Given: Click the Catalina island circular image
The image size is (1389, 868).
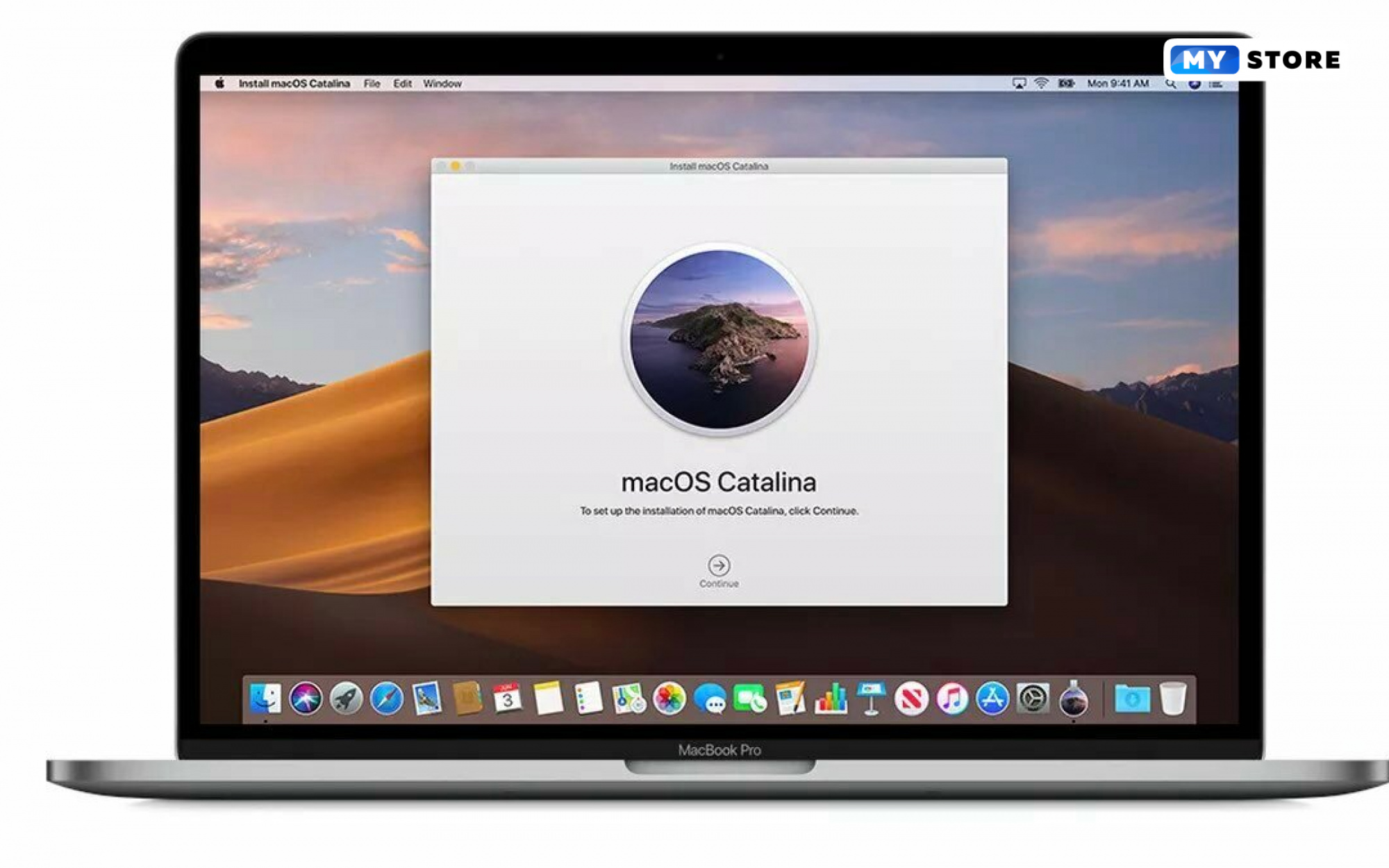Looking at the screenshot, I should [x=719, y=339].
